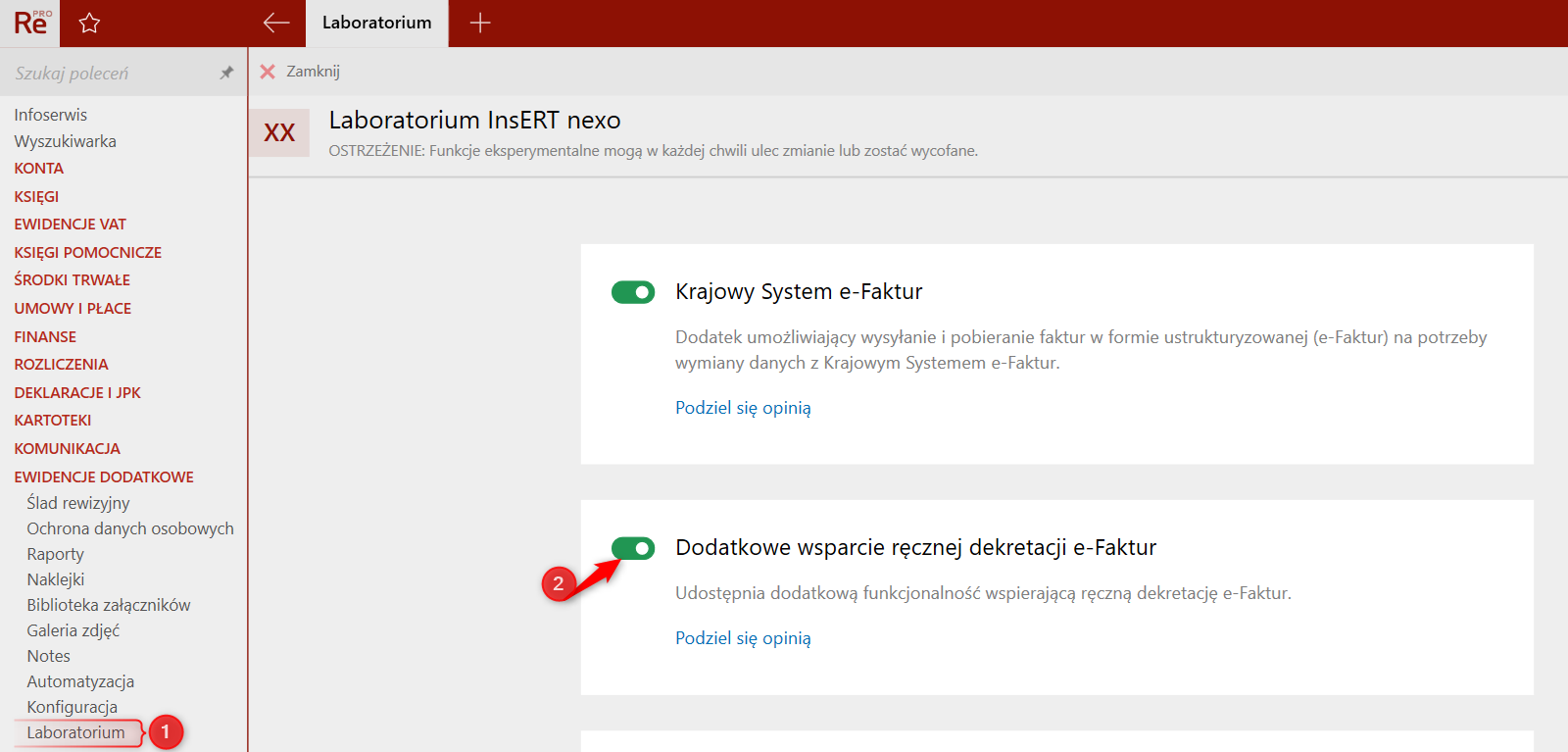This screenshot has height=752, width=1568.
Task: Expand the ŚRODKI TRWAŁE section
Action: point(72,280)
